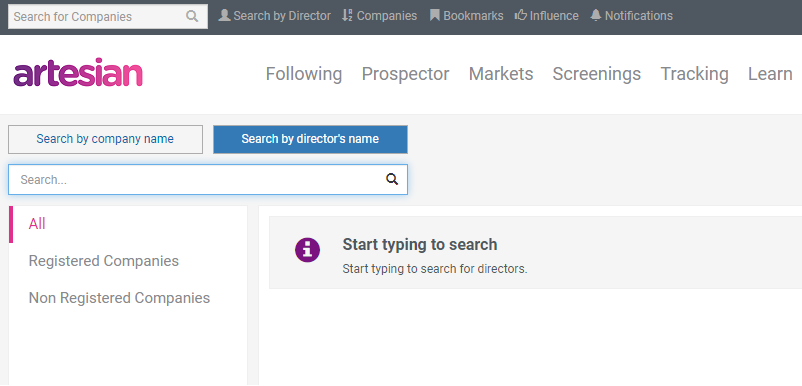Image resolution: width=802 pixels, height=386 pixels.
Task: Click the bell icon beside Notifications
Action: [x=595, y=15]
